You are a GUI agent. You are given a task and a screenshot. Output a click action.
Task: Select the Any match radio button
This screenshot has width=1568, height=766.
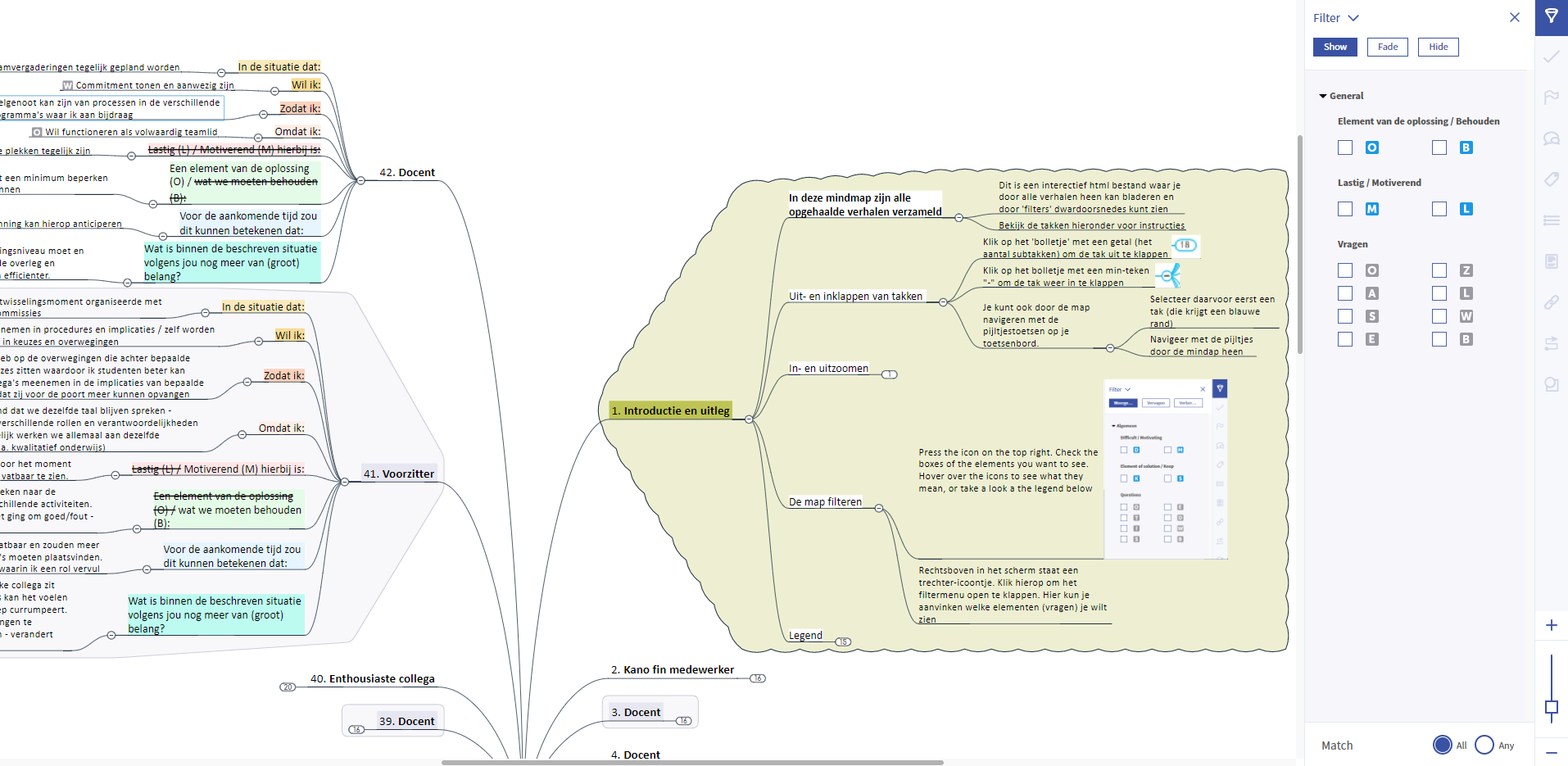point(1484,745)
